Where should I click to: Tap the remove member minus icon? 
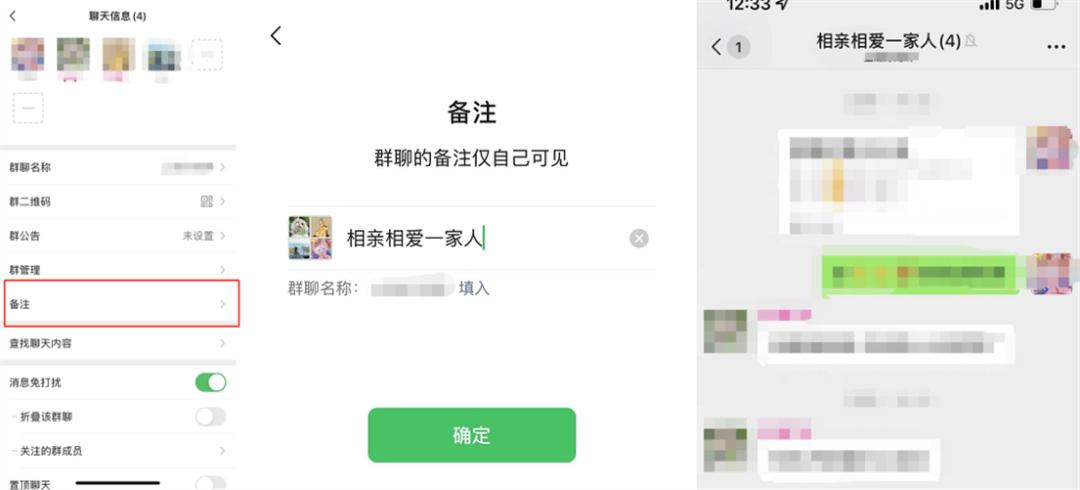[x=28, y=108]
